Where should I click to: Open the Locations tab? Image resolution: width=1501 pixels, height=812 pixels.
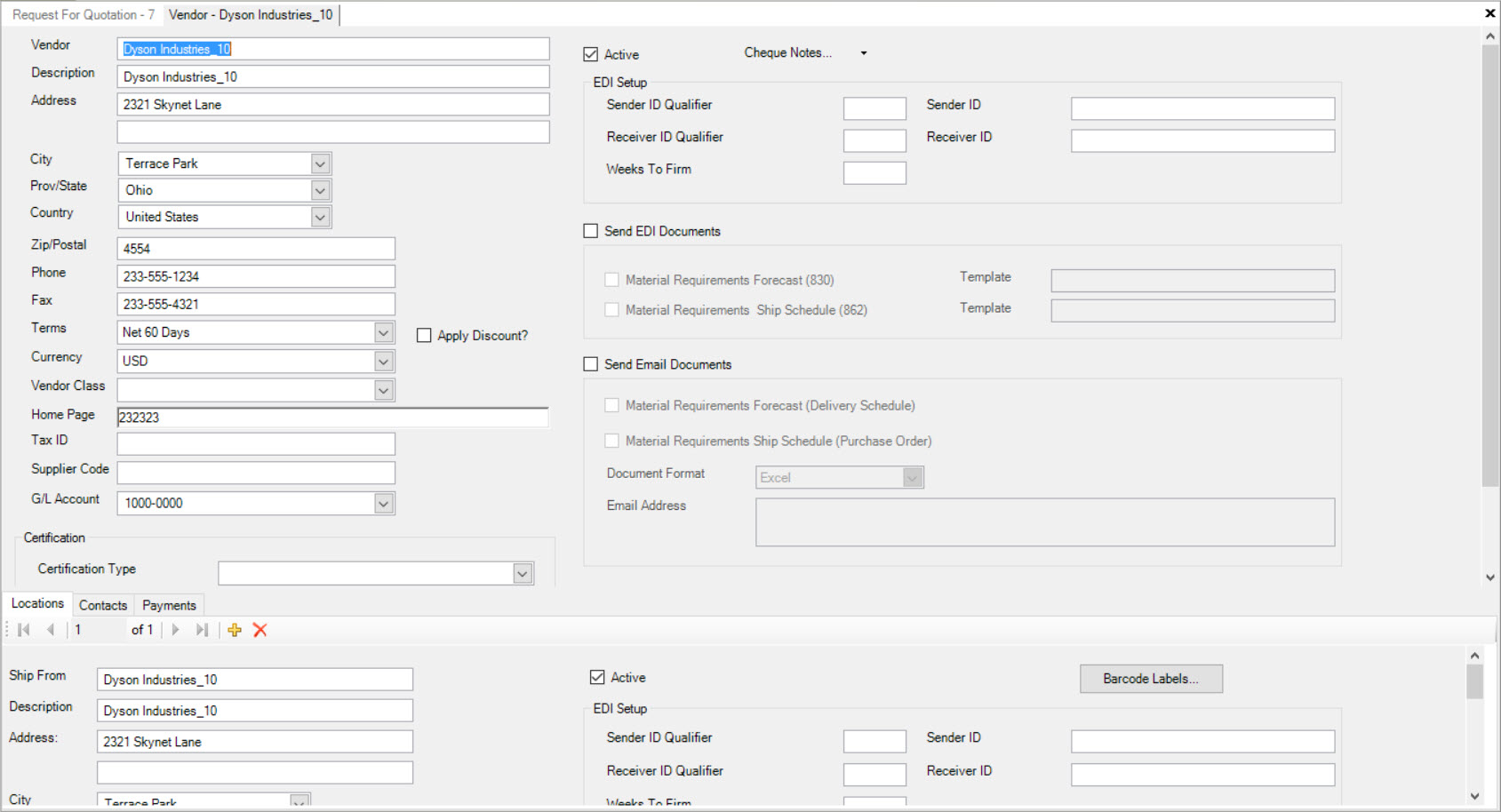click(37, 603)
